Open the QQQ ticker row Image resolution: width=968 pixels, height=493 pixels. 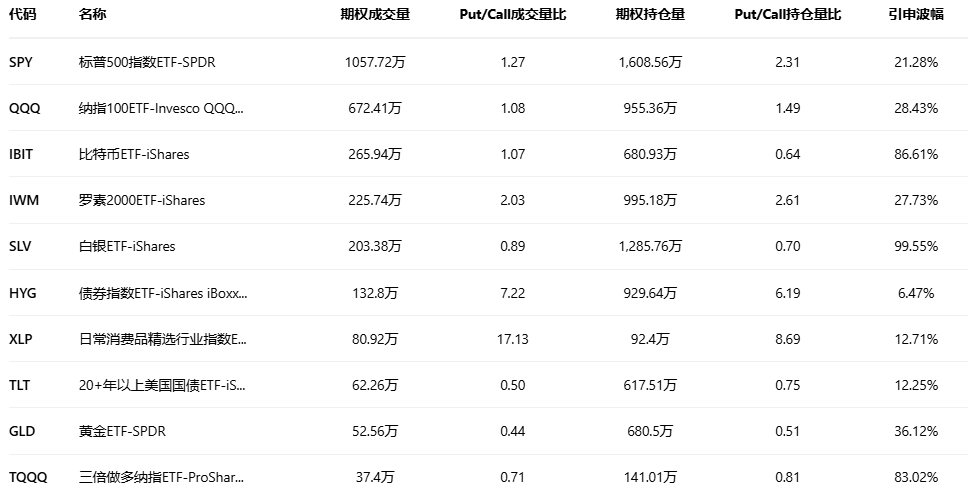(24, 108)
